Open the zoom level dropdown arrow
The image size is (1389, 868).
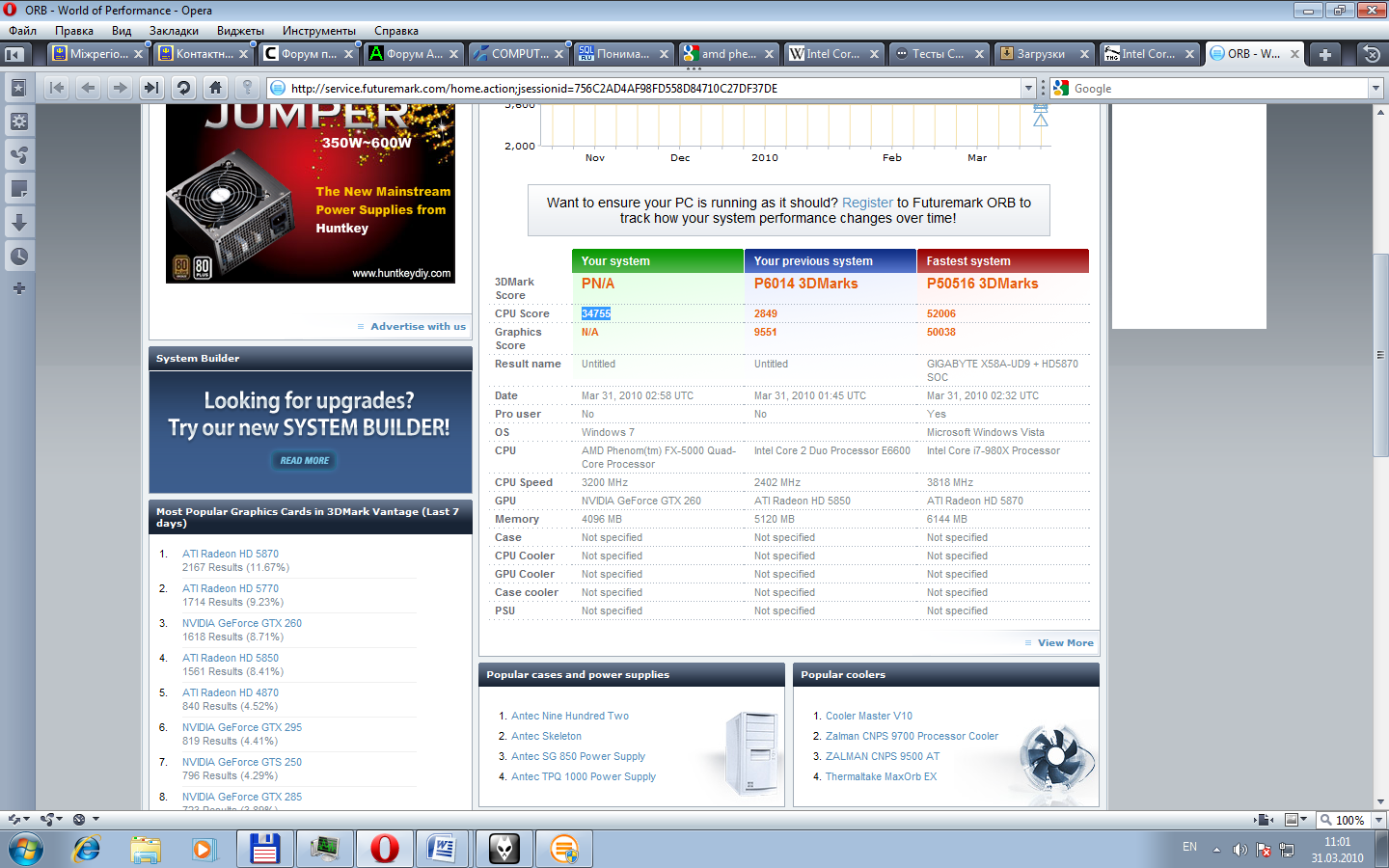[x=1378, y=820]
